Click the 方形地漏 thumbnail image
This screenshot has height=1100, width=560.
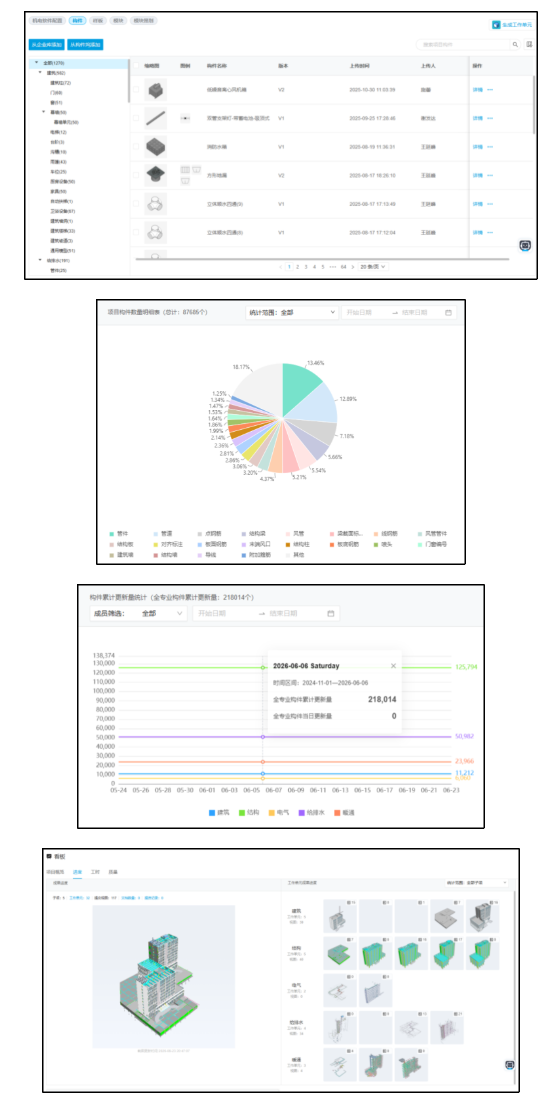155,175
